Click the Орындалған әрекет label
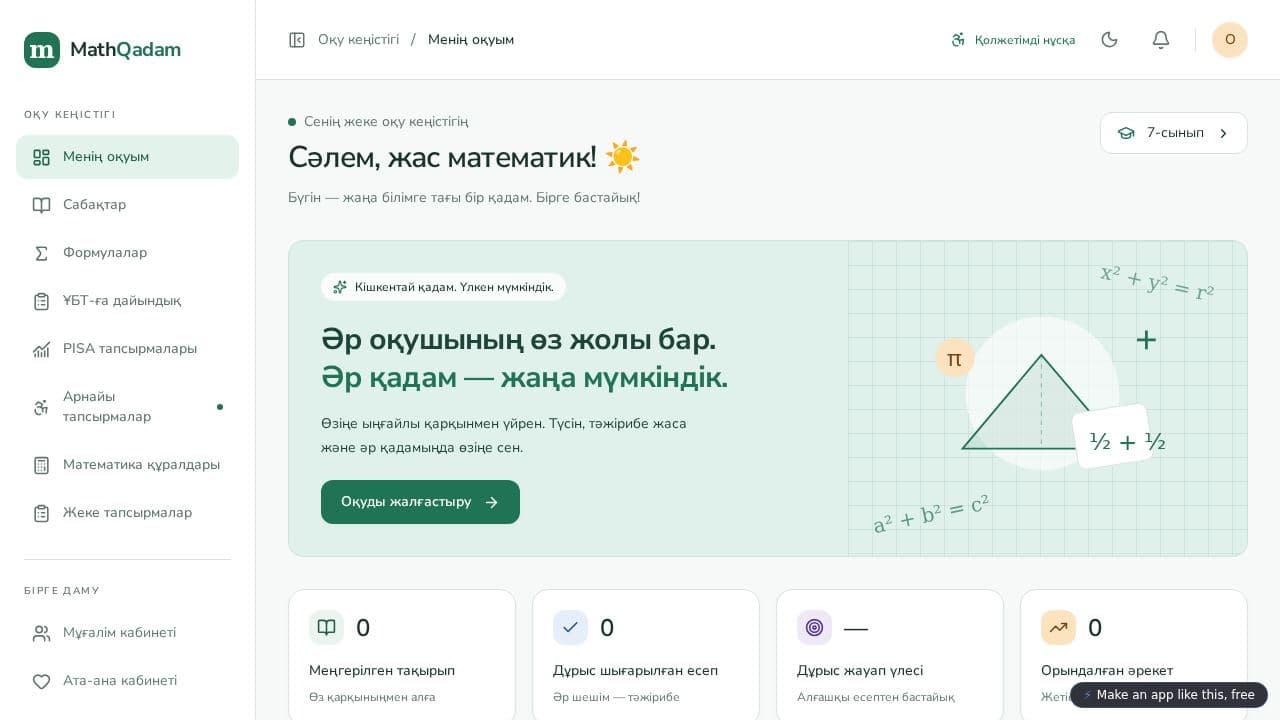1280x720 pixels. tap(1107, 671)
